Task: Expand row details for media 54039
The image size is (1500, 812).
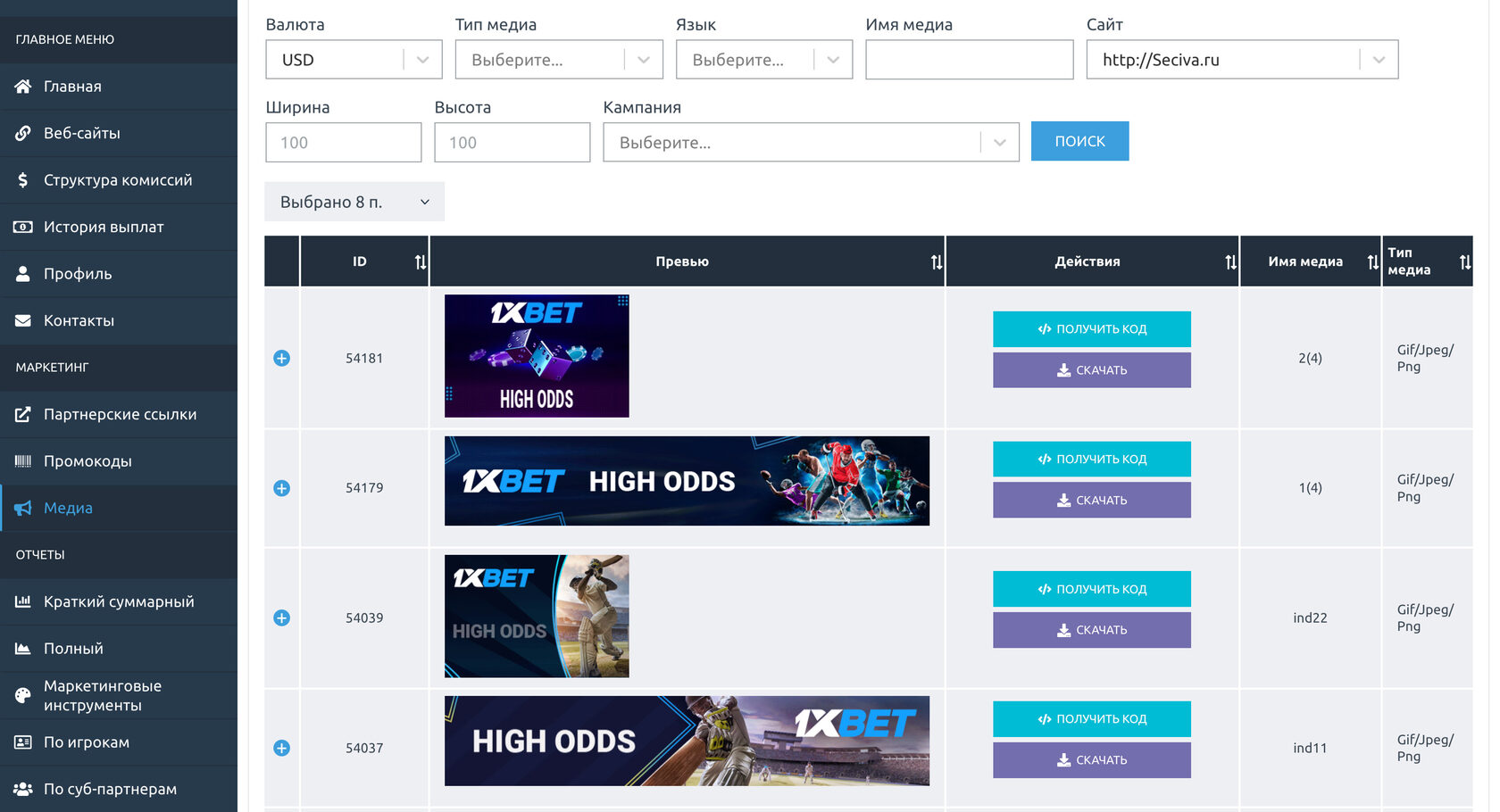Action: [281, 617]
